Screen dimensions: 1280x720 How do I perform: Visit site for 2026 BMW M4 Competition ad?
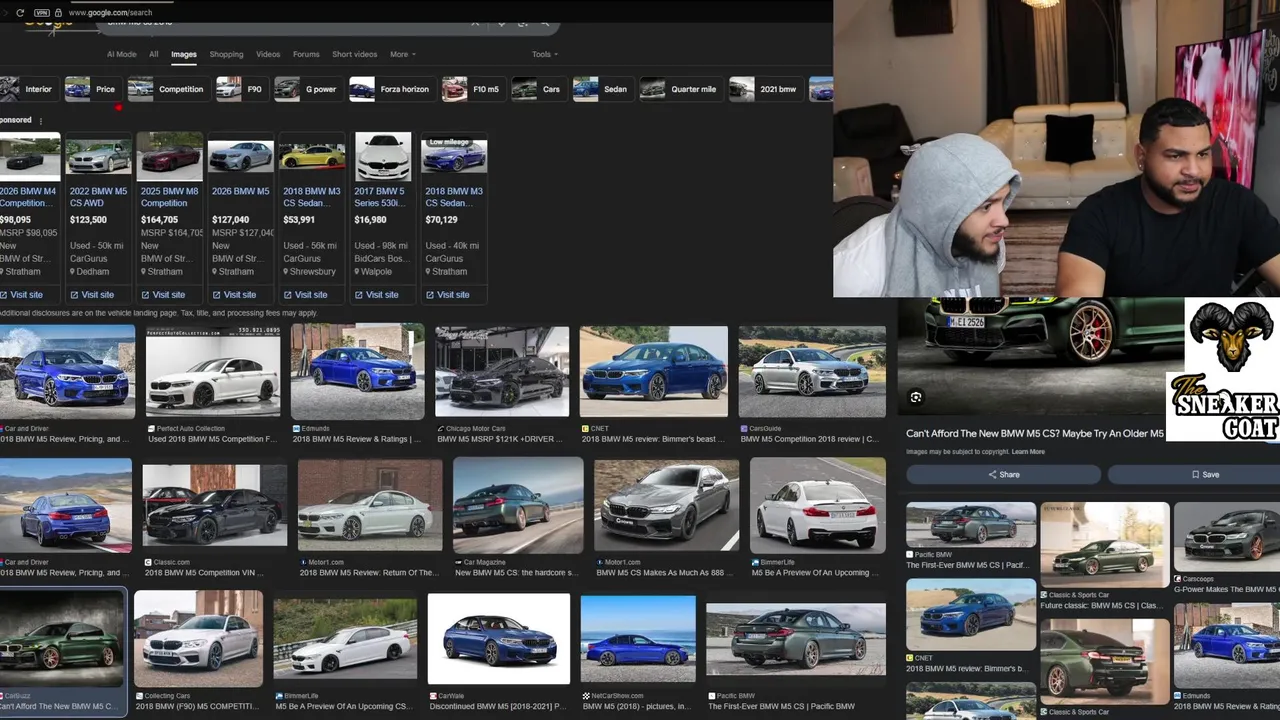[x=22, y=295]
